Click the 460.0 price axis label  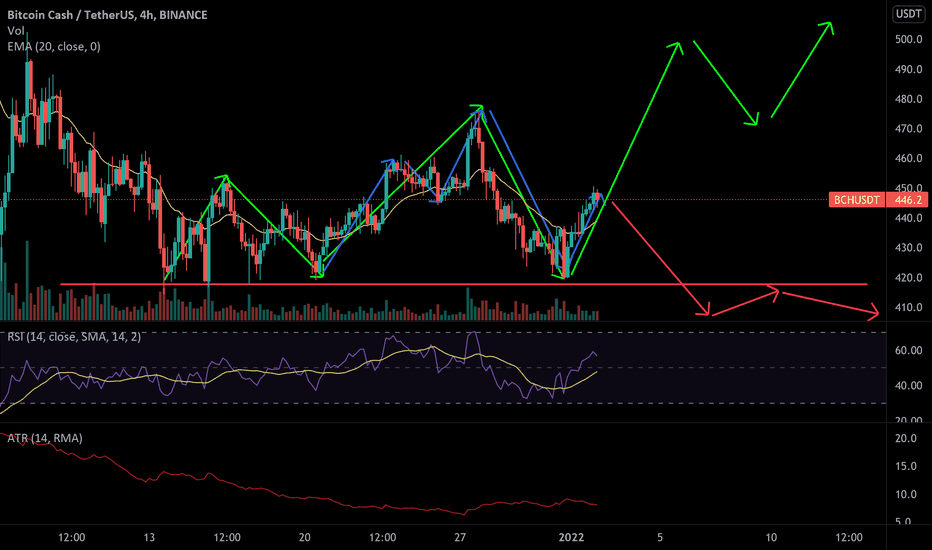point(908,159)
